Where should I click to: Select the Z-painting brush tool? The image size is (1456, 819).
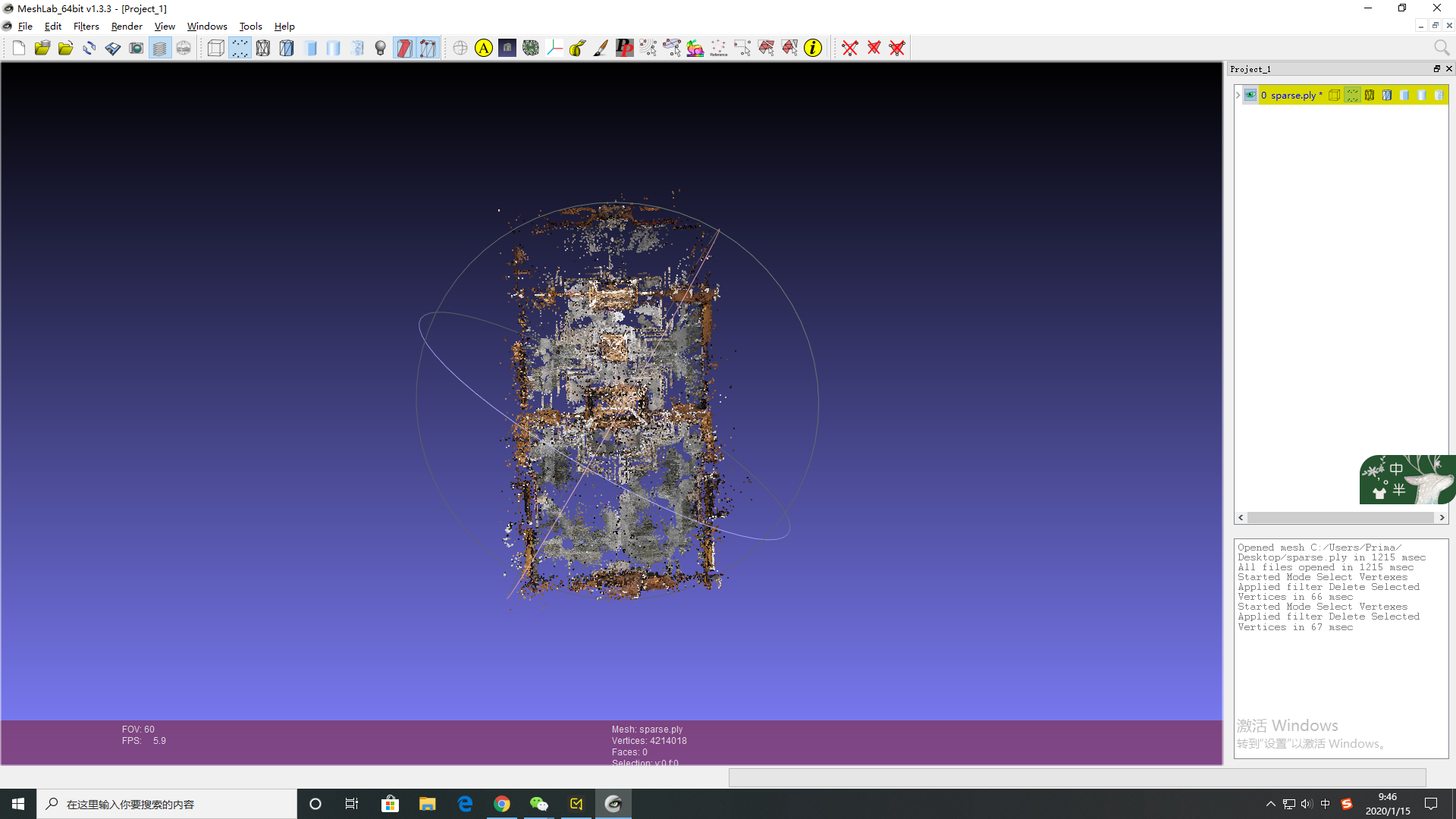pos(601,49)
